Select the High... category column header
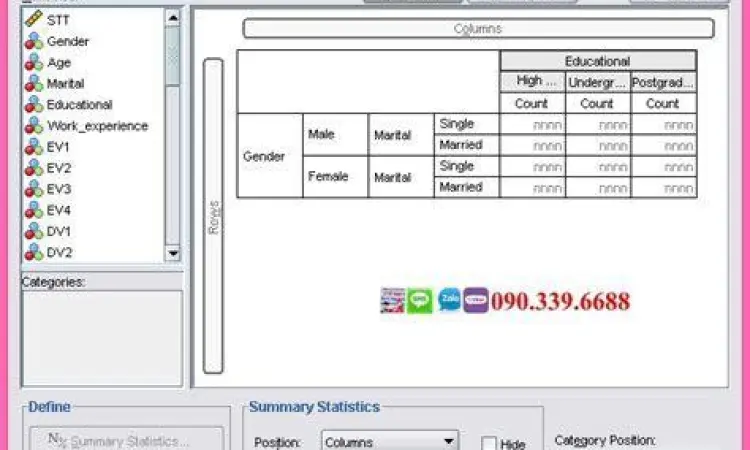Viewport: 750px width, 450px height. click(x=532, y=82)
